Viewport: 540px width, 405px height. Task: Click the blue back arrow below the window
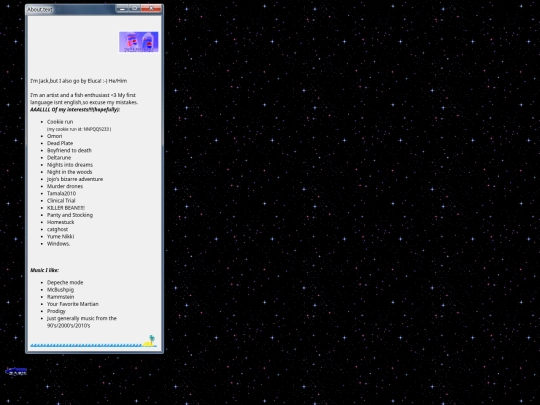point(16,371)
